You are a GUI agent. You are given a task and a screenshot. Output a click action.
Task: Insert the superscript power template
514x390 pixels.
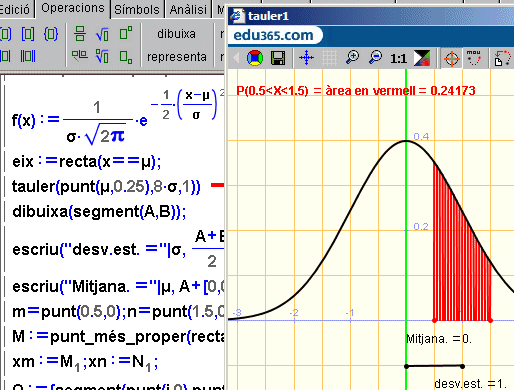point(126,33)
